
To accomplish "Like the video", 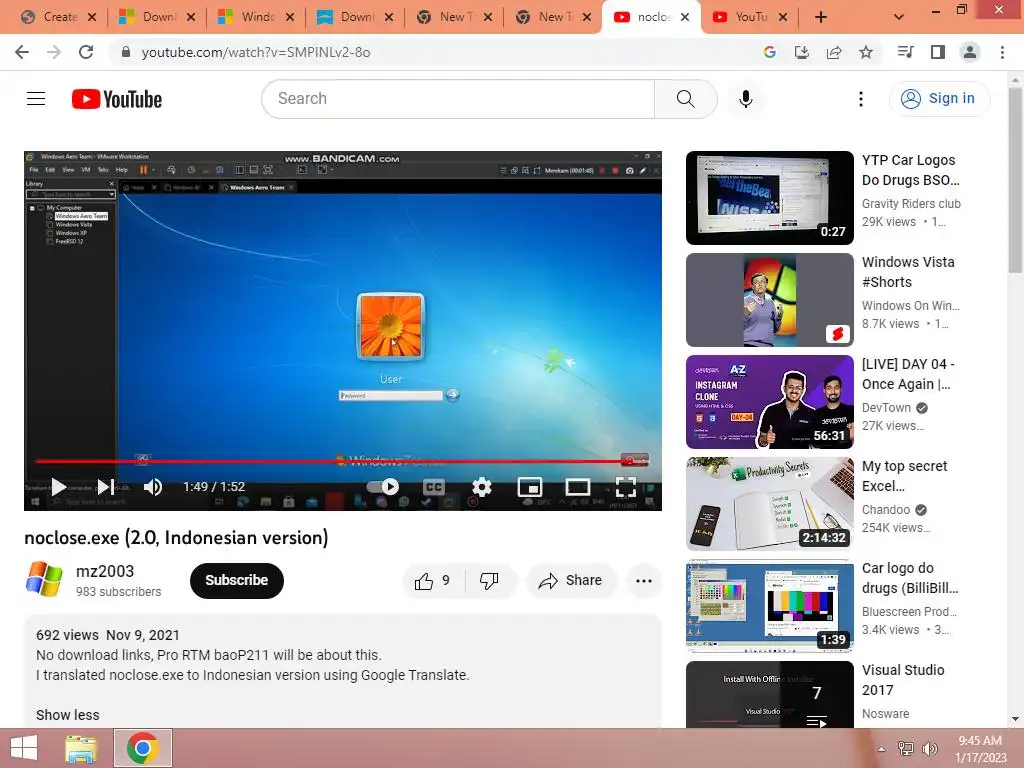I will (432, 581).
